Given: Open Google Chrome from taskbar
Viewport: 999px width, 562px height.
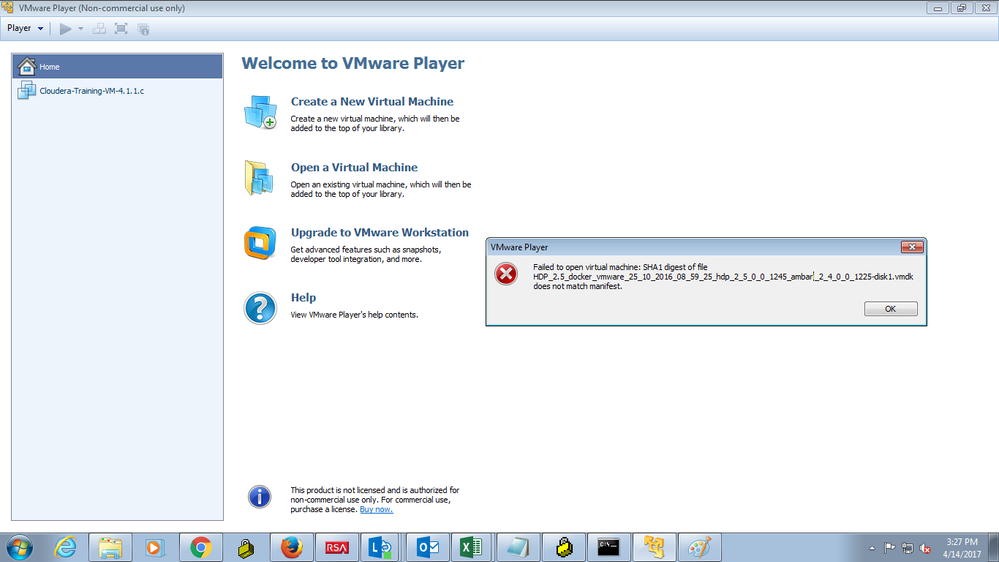Looking at the screenshot, I should [201, 547].
